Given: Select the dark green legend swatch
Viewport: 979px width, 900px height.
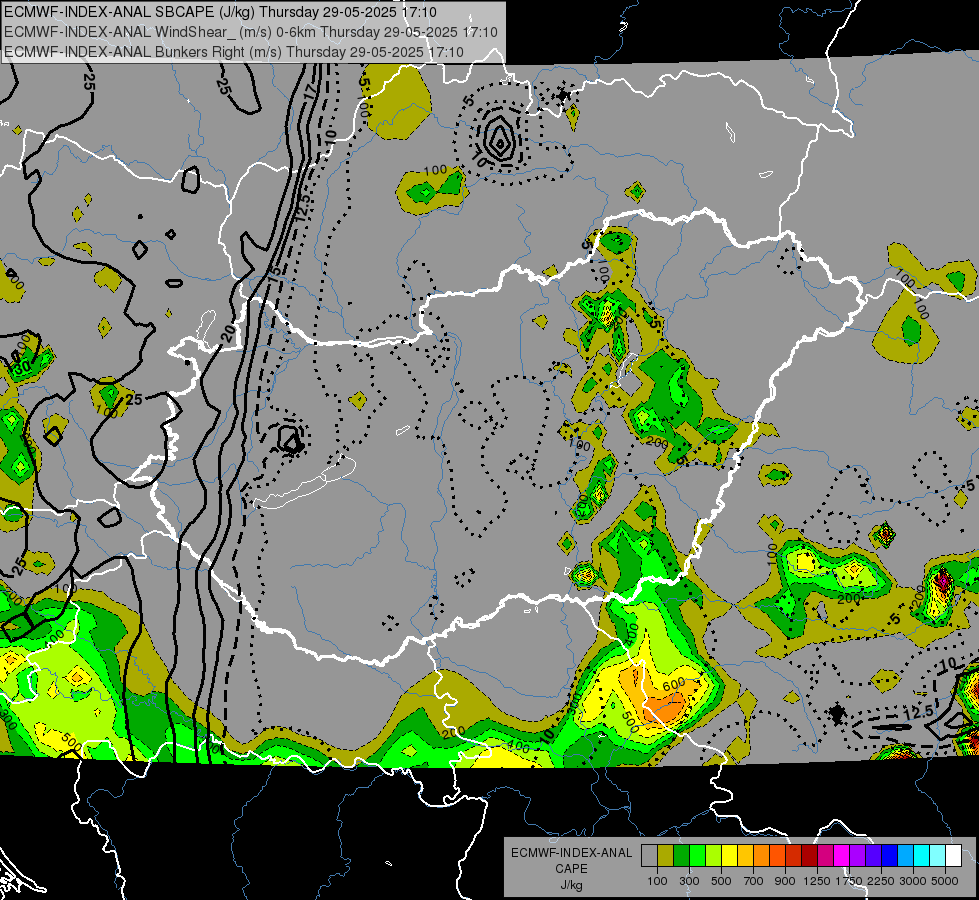Looking at the screenshot, I should [681, 855].
